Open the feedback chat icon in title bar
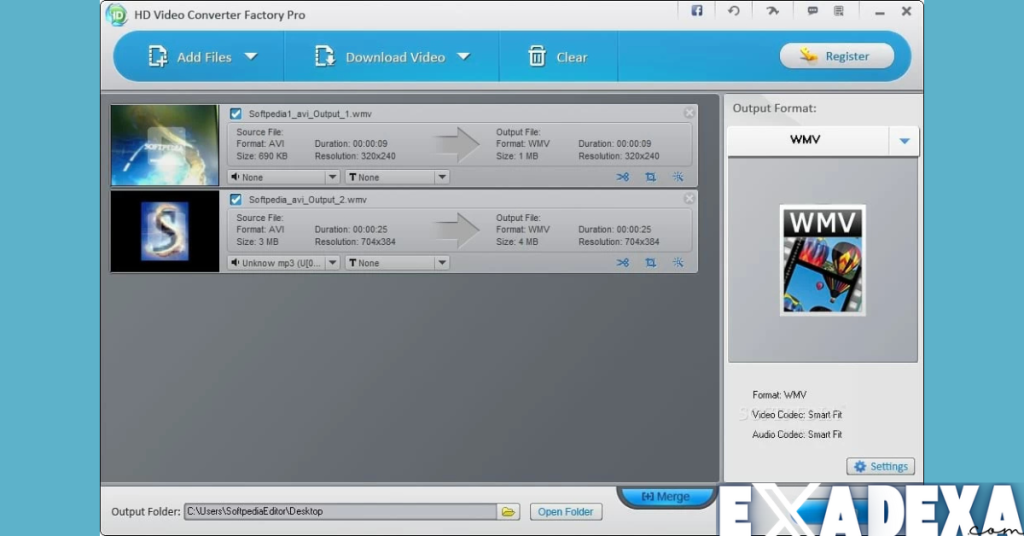The height and width of the screenshot is (536, 1024). 812,11
